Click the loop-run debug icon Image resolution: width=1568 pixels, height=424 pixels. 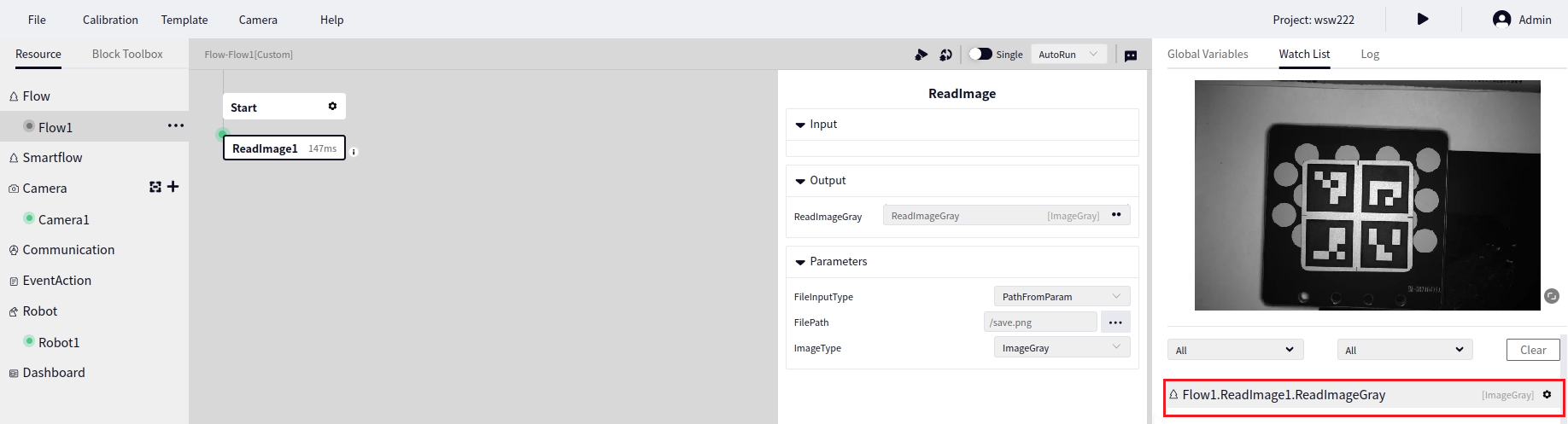click(x=945, y=55)
